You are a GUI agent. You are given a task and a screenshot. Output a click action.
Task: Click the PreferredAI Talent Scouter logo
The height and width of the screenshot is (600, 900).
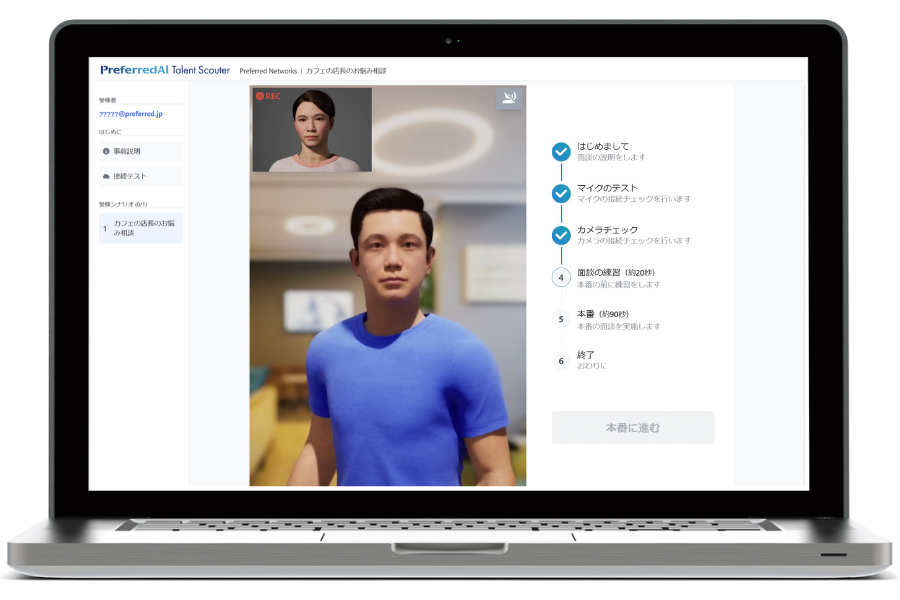pos(165,70)
